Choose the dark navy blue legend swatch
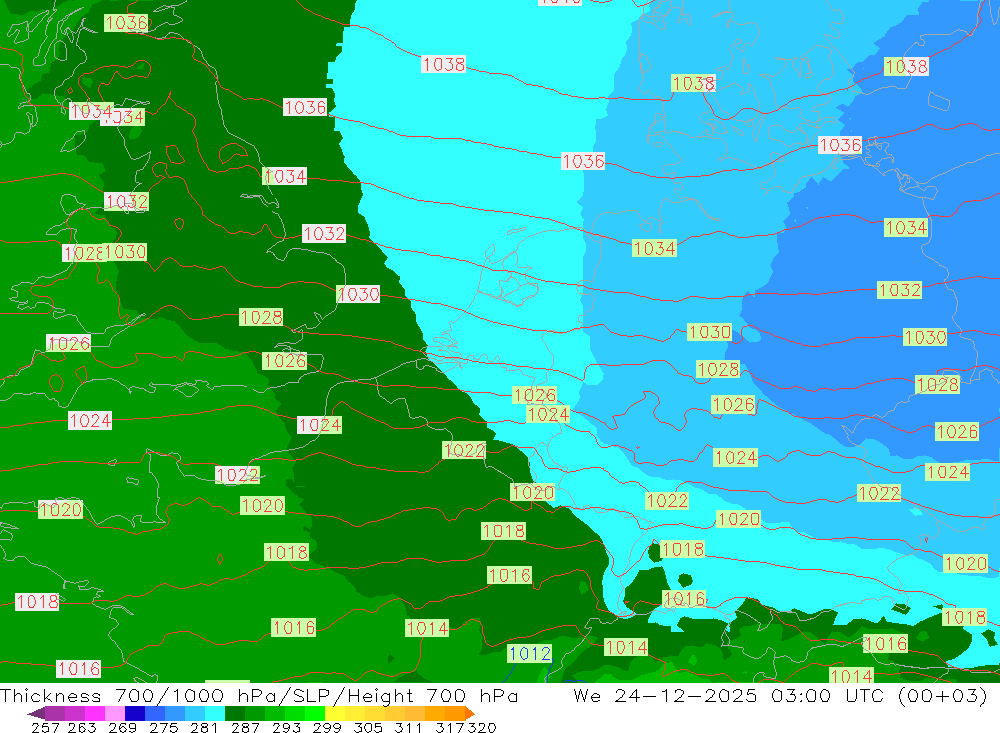 (x=135, y=713)
